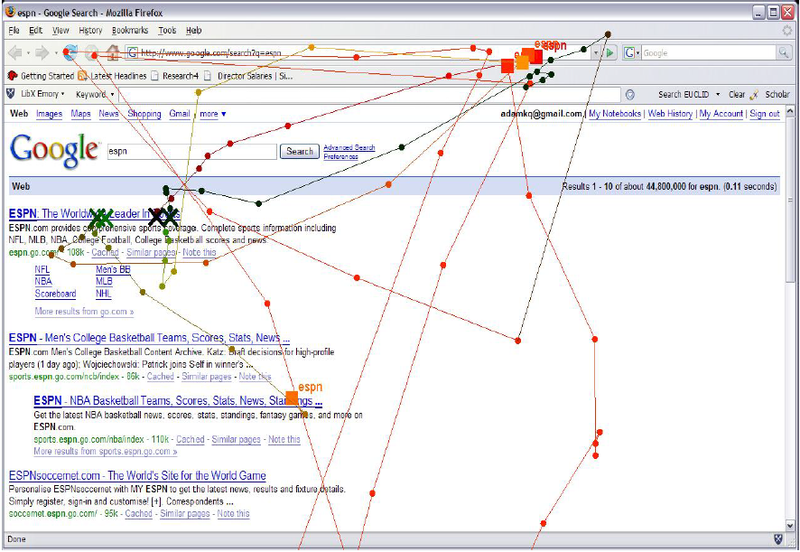Open the Tools menu
The image size is (800, 552).
167,31
